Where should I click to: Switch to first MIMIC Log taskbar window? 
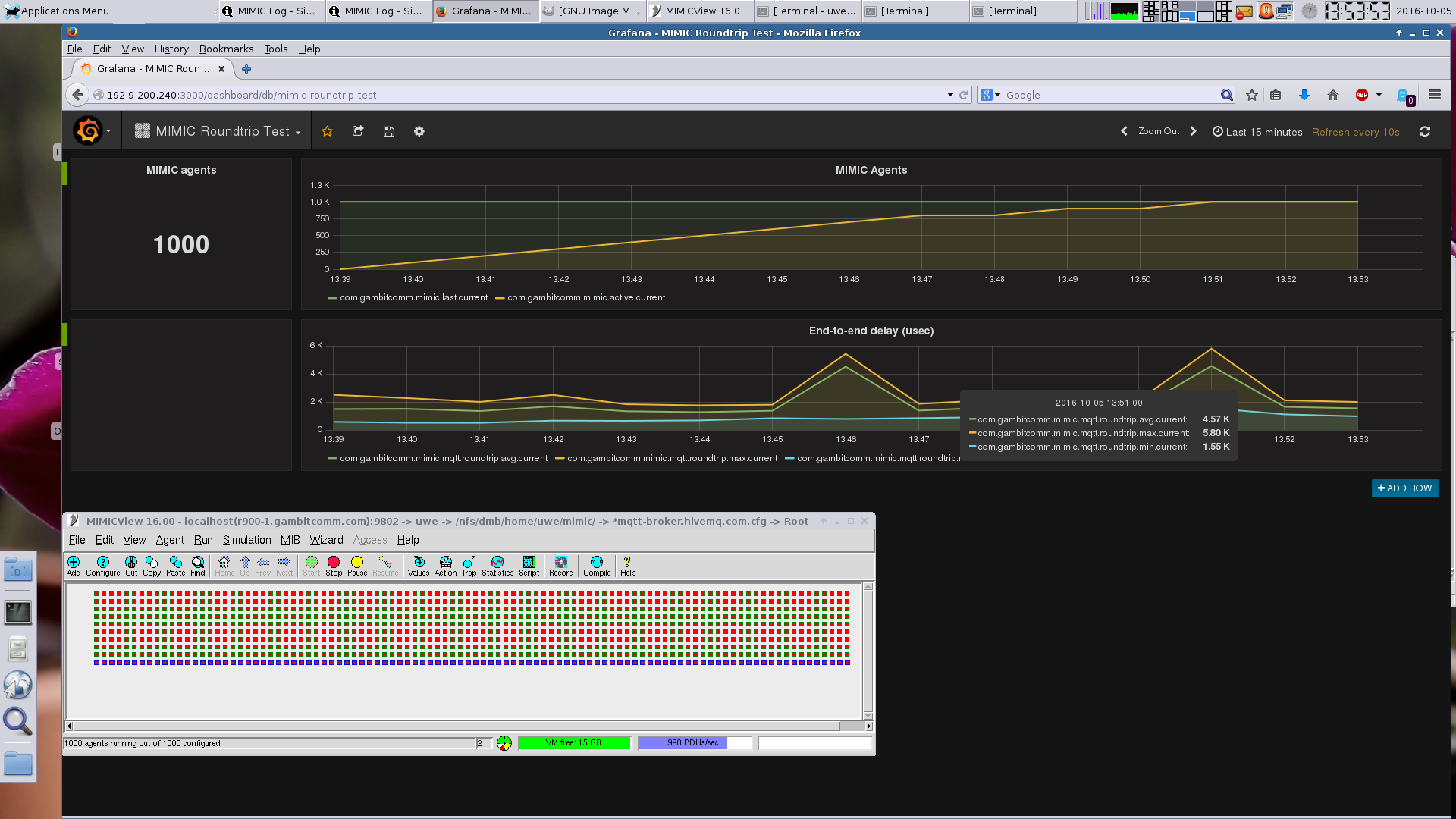pos(272,11)
